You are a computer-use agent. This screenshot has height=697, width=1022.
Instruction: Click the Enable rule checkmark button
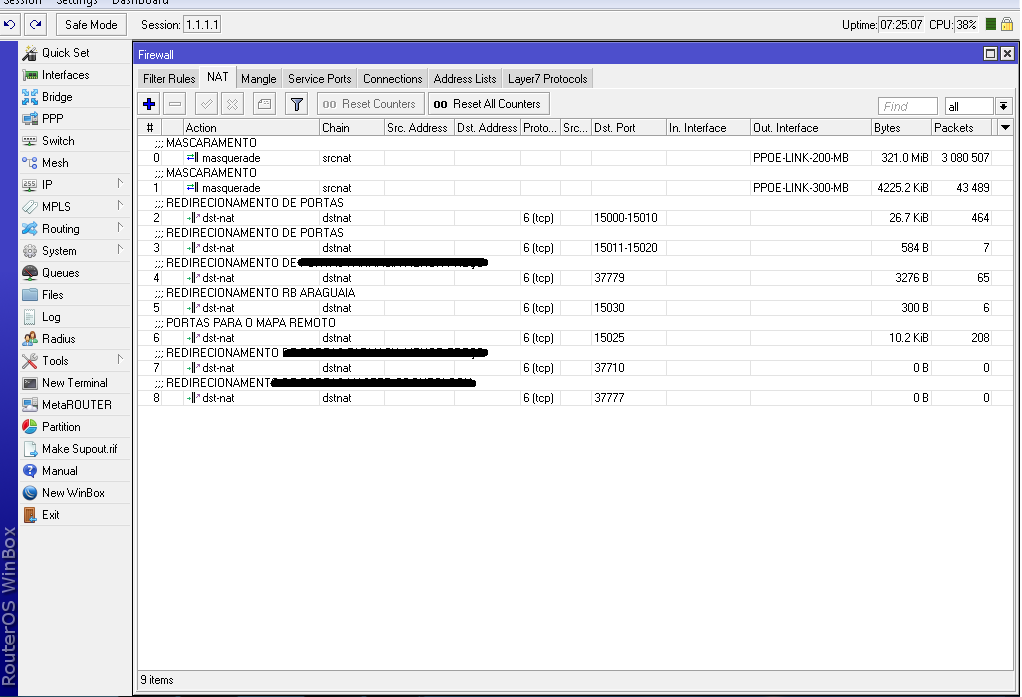207,104
